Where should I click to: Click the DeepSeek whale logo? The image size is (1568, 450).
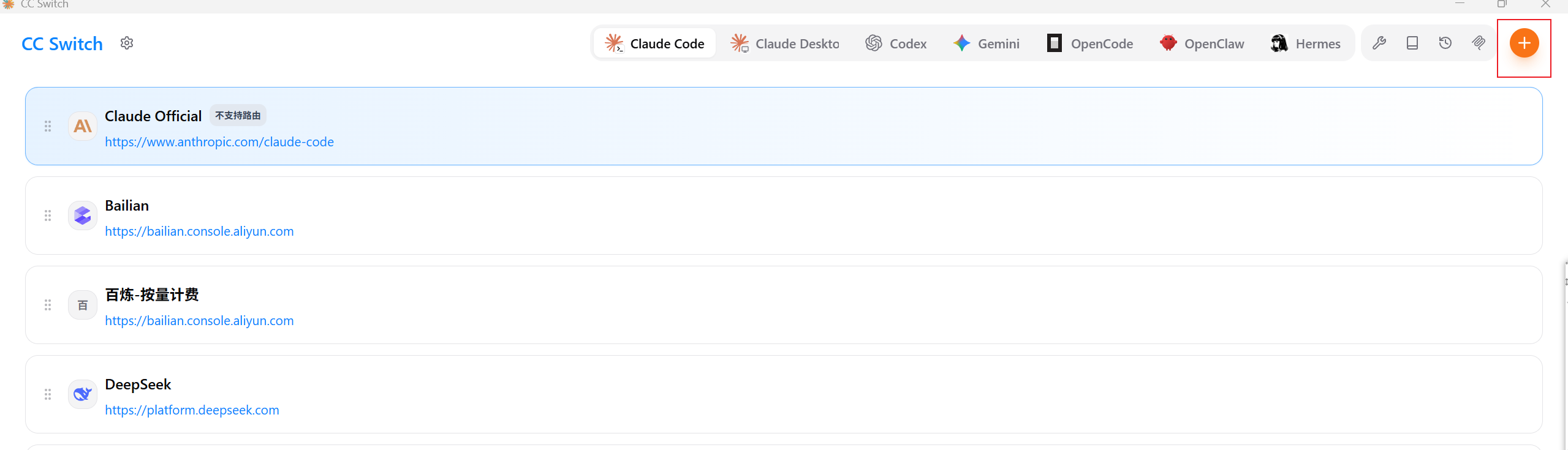pyautogui.click(x=83, y=394)
